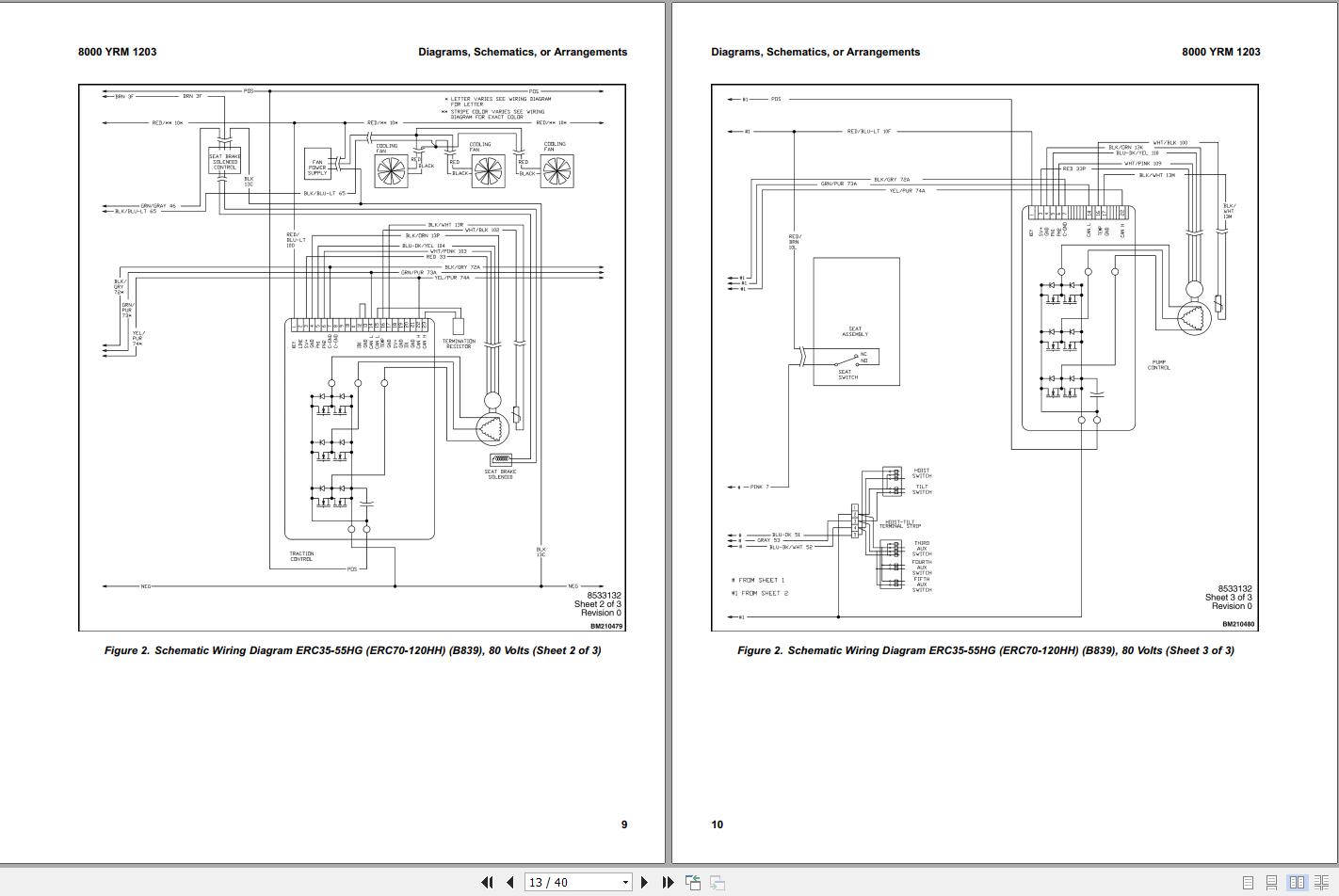Click the Sheet 3 of 3 figure caption
1339x896 pixels.
tap(985, 650)
